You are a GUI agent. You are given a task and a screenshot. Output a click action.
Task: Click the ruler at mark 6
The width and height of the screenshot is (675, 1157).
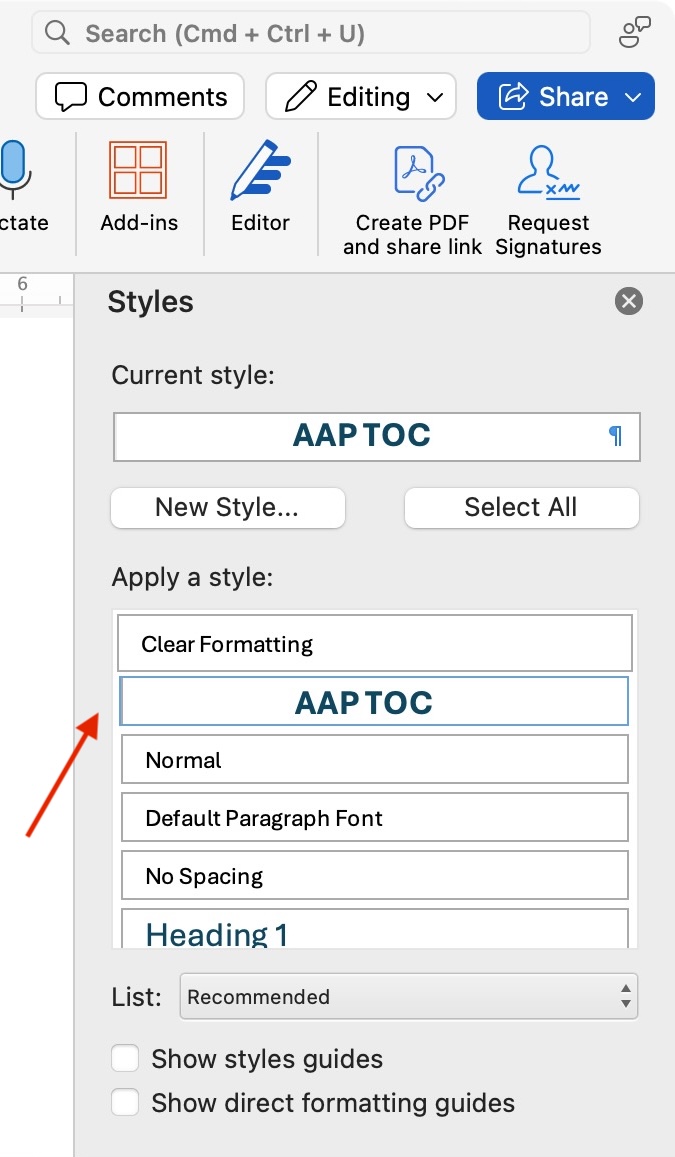pyautogui.click(x=22, y=284)
